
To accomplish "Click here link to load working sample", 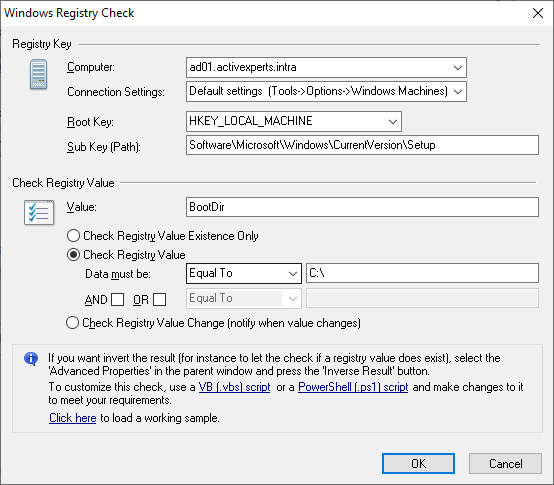I will (x=72, y=418).
